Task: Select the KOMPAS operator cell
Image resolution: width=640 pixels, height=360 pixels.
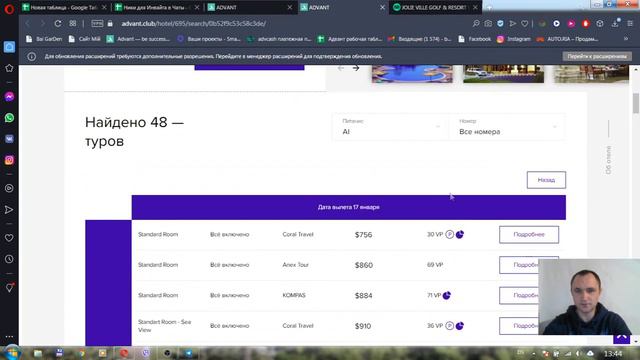Action: [294, 295]
